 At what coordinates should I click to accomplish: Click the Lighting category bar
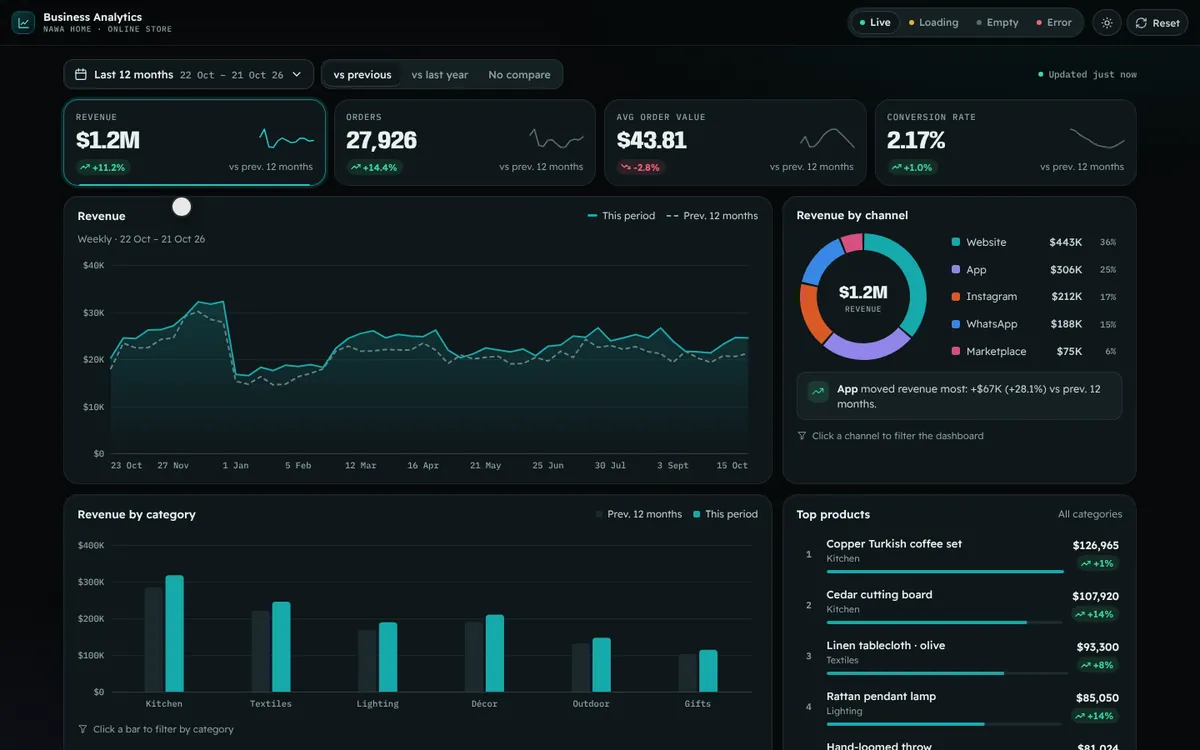pos(388,657)
